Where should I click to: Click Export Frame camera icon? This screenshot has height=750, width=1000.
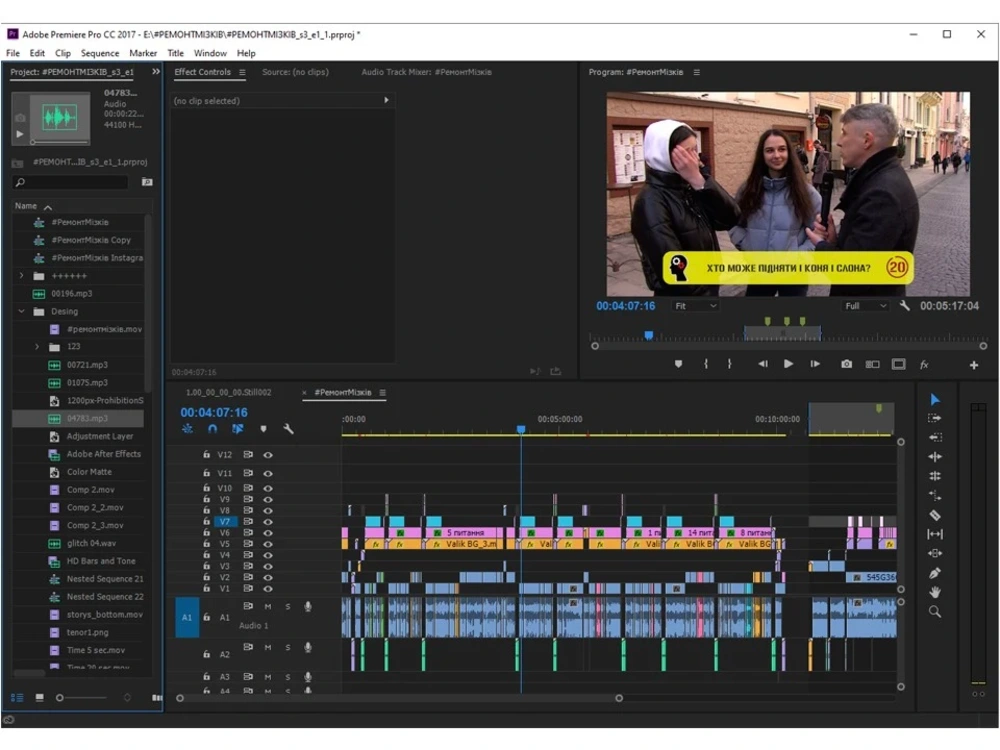click(x=846, y=364)
